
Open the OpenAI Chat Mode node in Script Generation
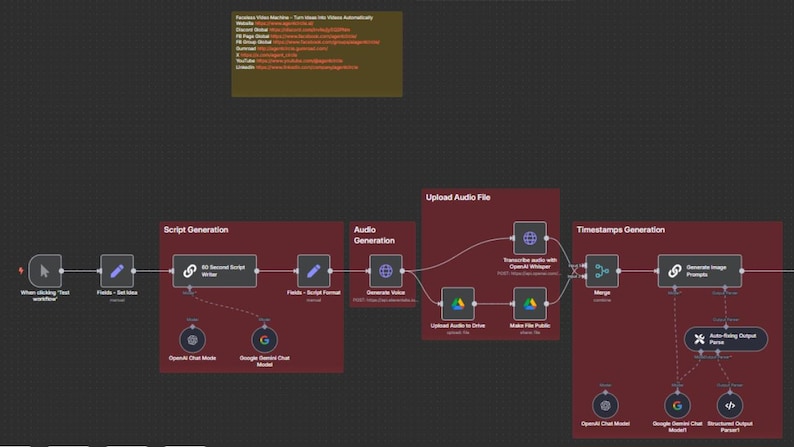click(192, 340)
